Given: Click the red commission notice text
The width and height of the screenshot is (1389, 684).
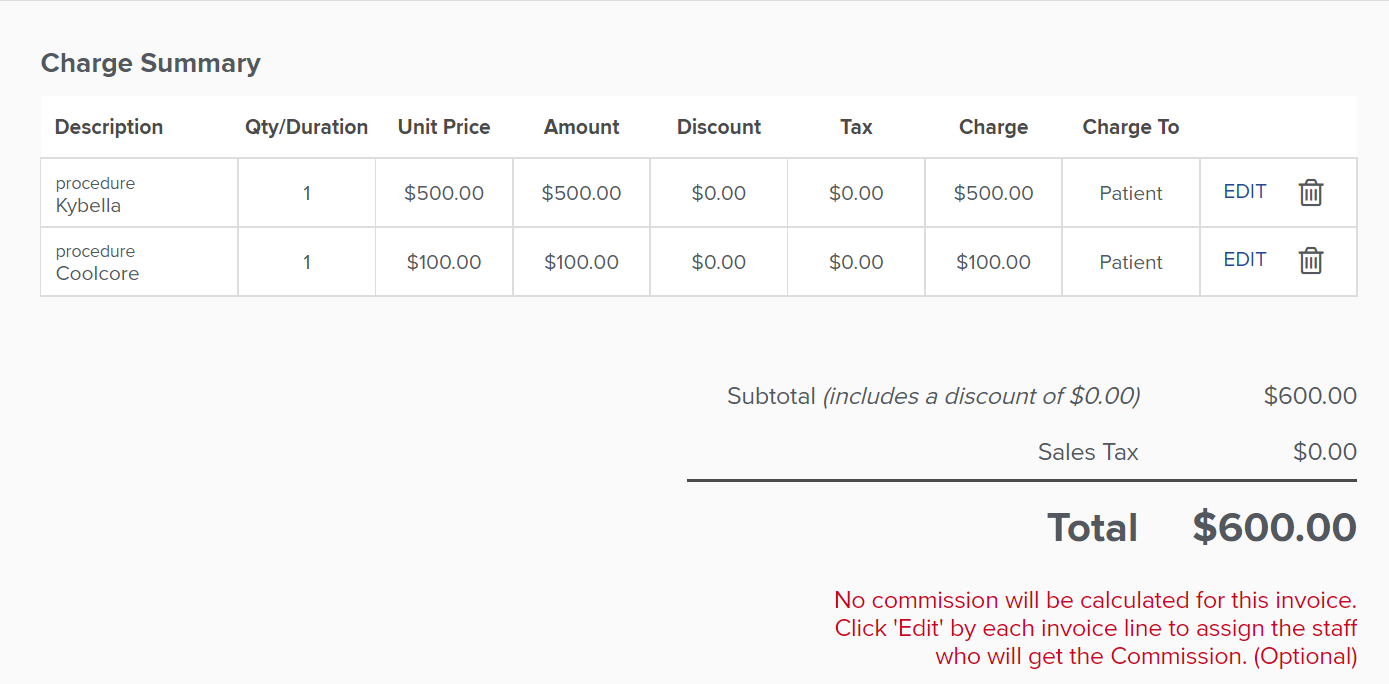Looking at the screenshot, I should (x=1096, y=628).
